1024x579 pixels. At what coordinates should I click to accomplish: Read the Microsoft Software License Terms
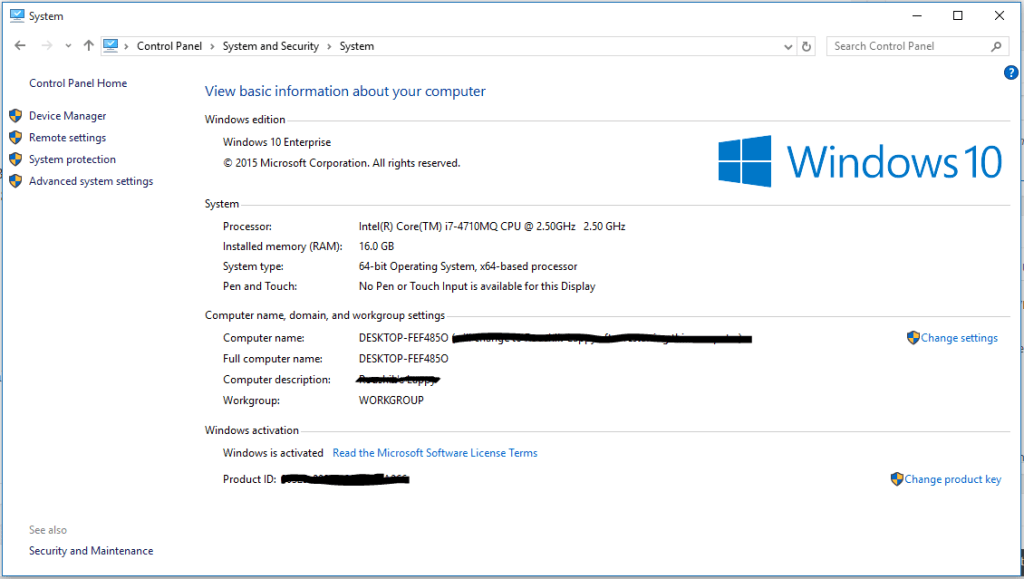click(435, 453)
